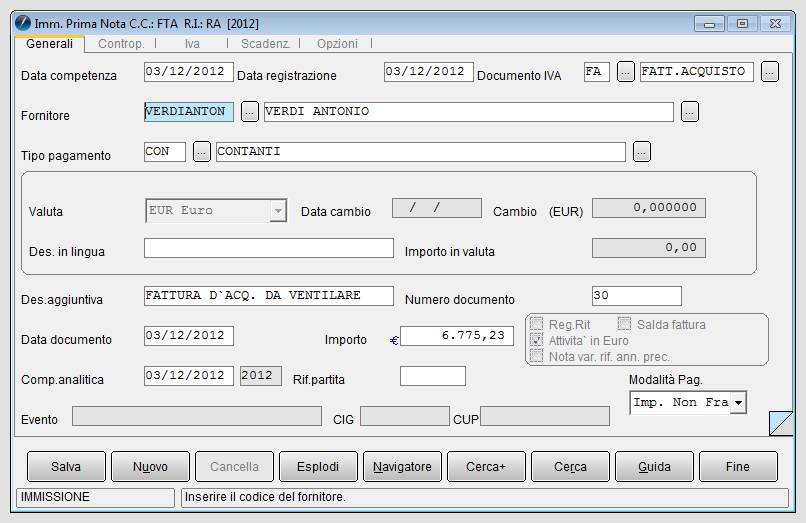Close the Imm. Prima Nota window
The width and height of the screenshot is (806, 523).
775,24
